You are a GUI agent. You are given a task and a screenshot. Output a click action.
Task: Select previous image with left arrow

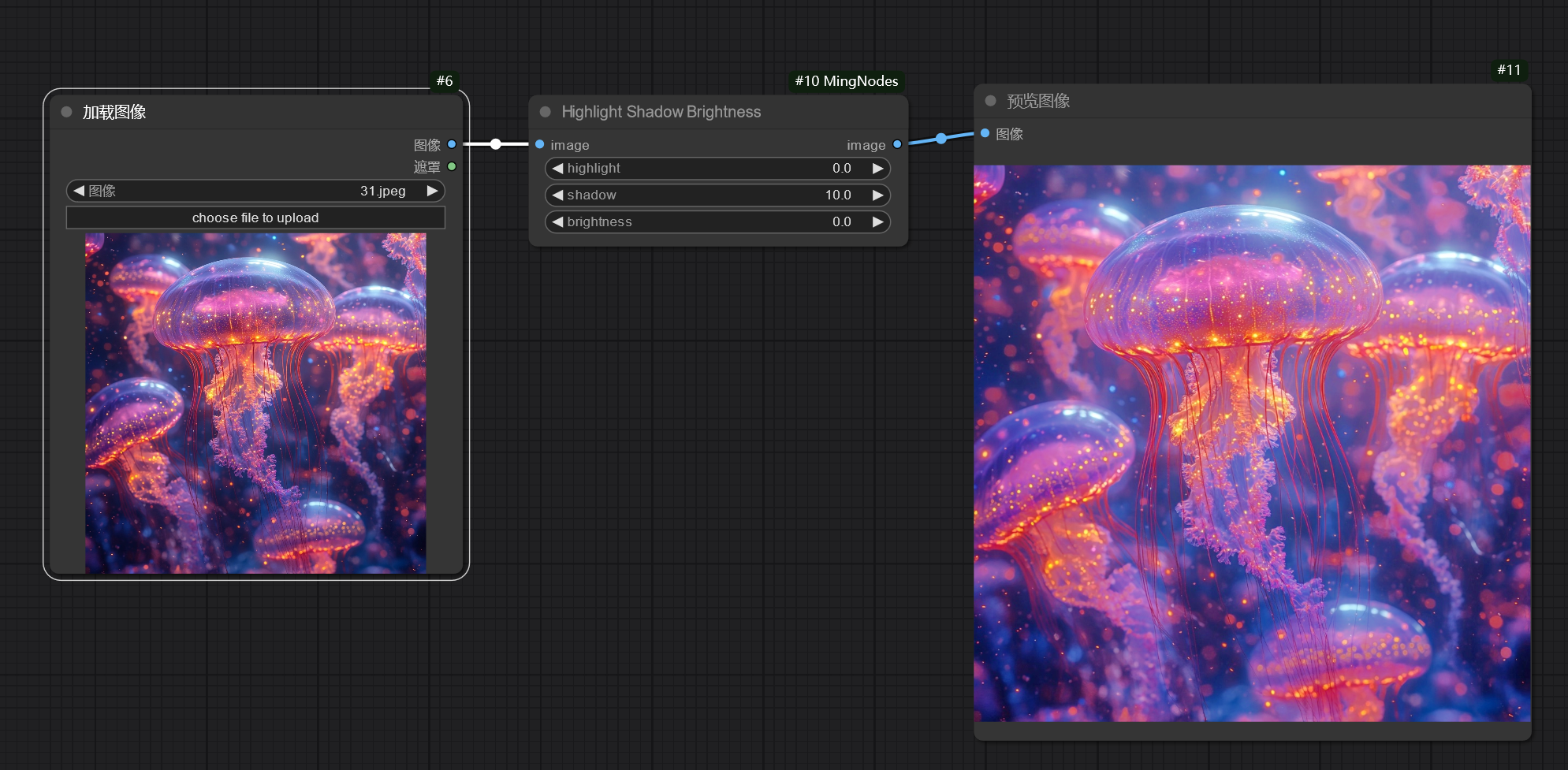point(79,191)
